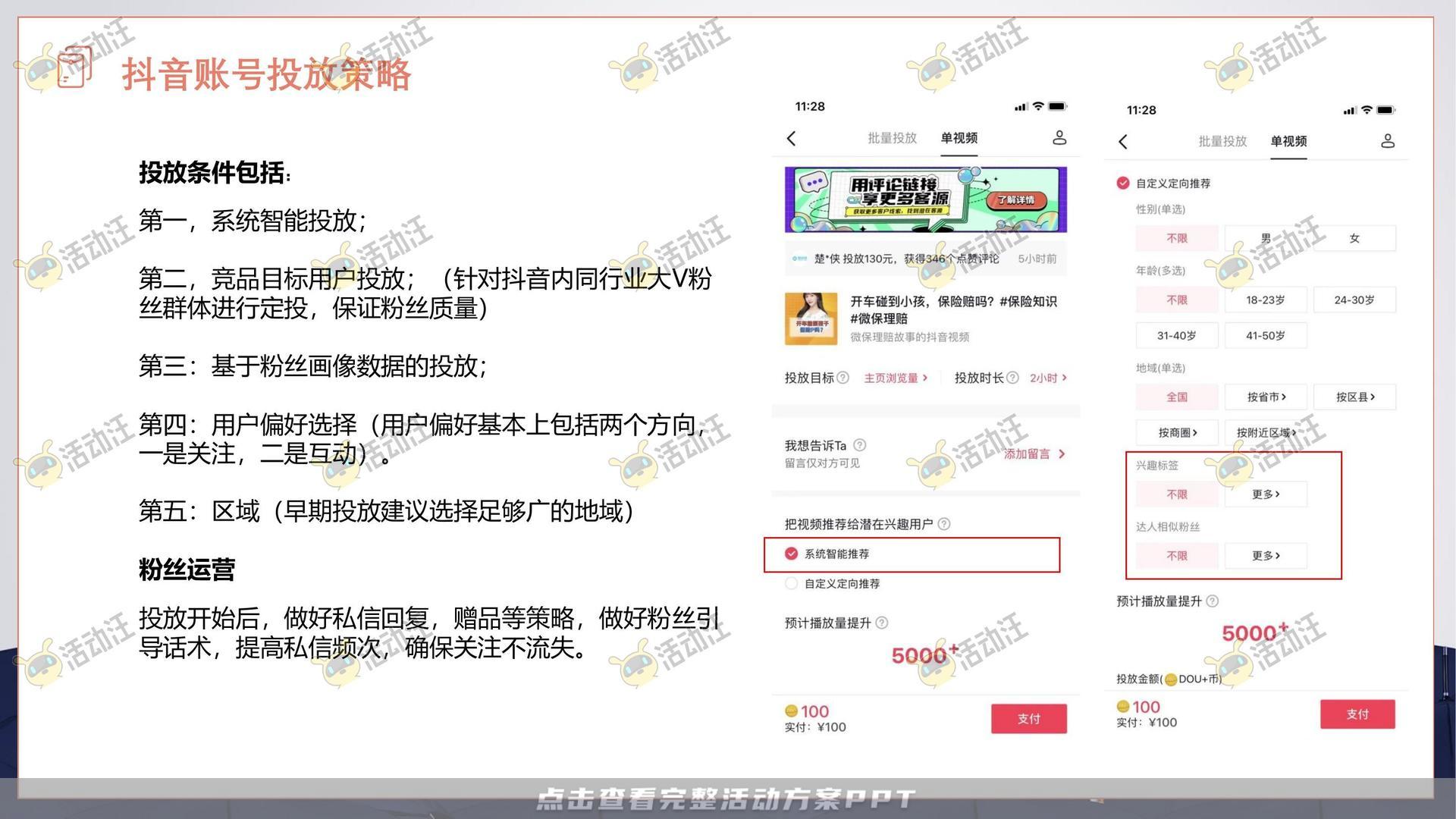
Task: Click the help icon beside 我想告诉Ta
Action: pyautogui.click(x=861, y=445)
